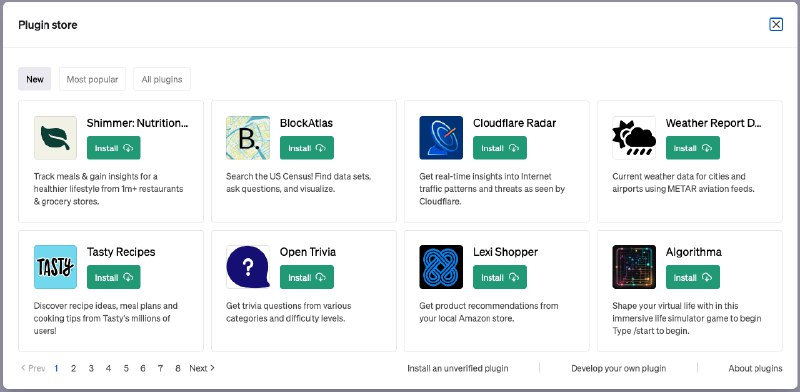
Task: Go to the Next page
Action: 202,368
